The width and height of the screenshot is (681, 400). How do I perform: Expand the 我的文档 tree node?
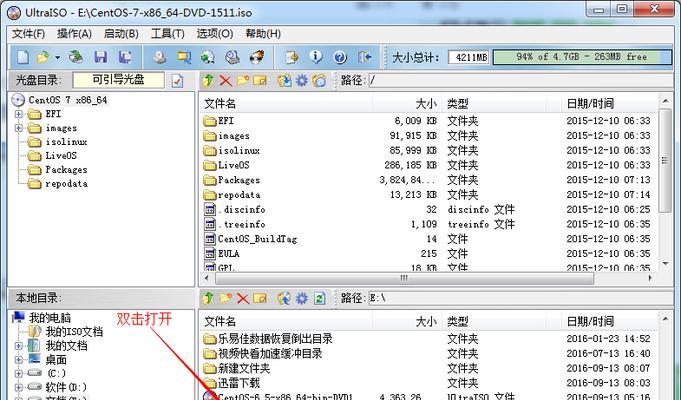coord(19,346)
